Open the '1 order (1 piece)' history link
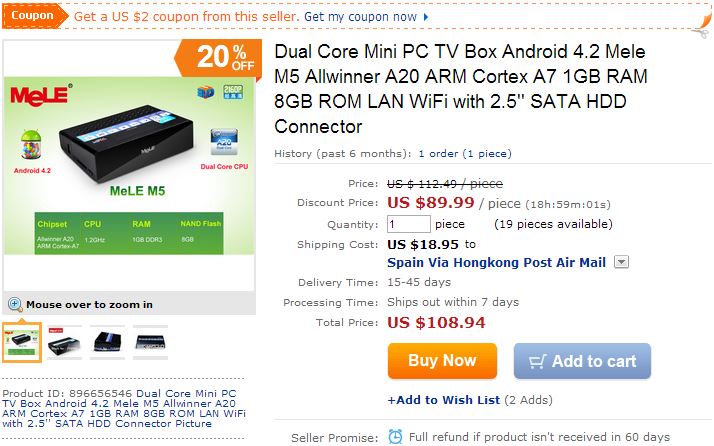This screenshot has width=714, height=446. [464, 154]
